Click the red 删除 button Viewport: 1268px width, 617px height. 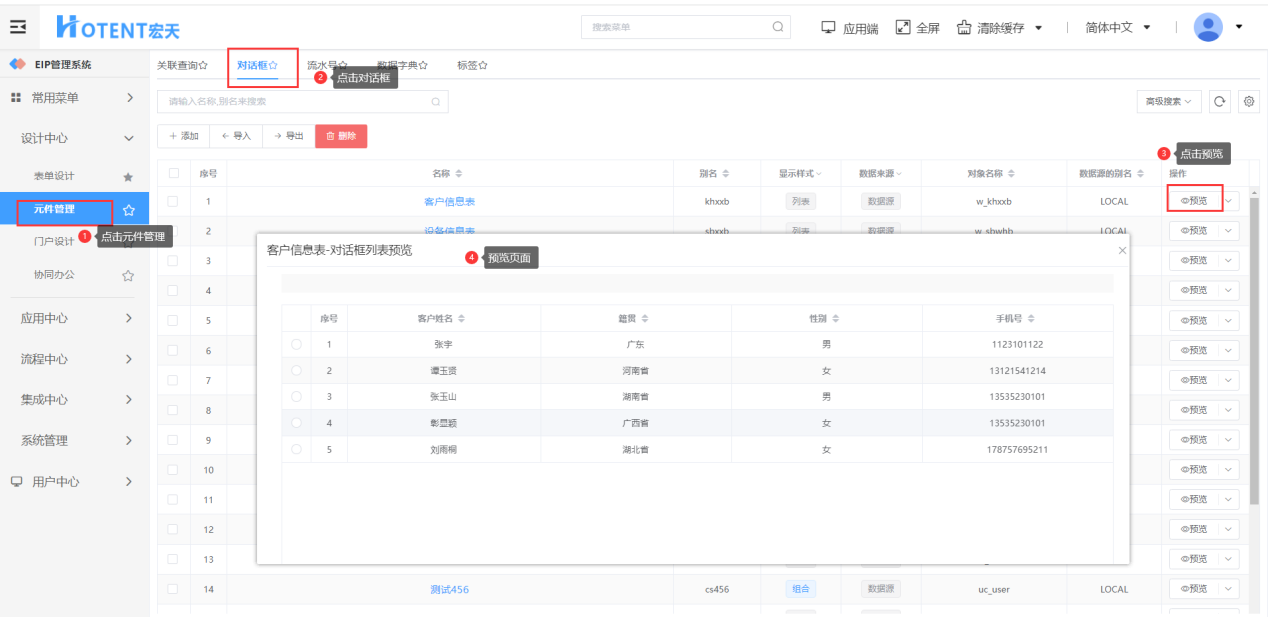click(x=341, y=136)
